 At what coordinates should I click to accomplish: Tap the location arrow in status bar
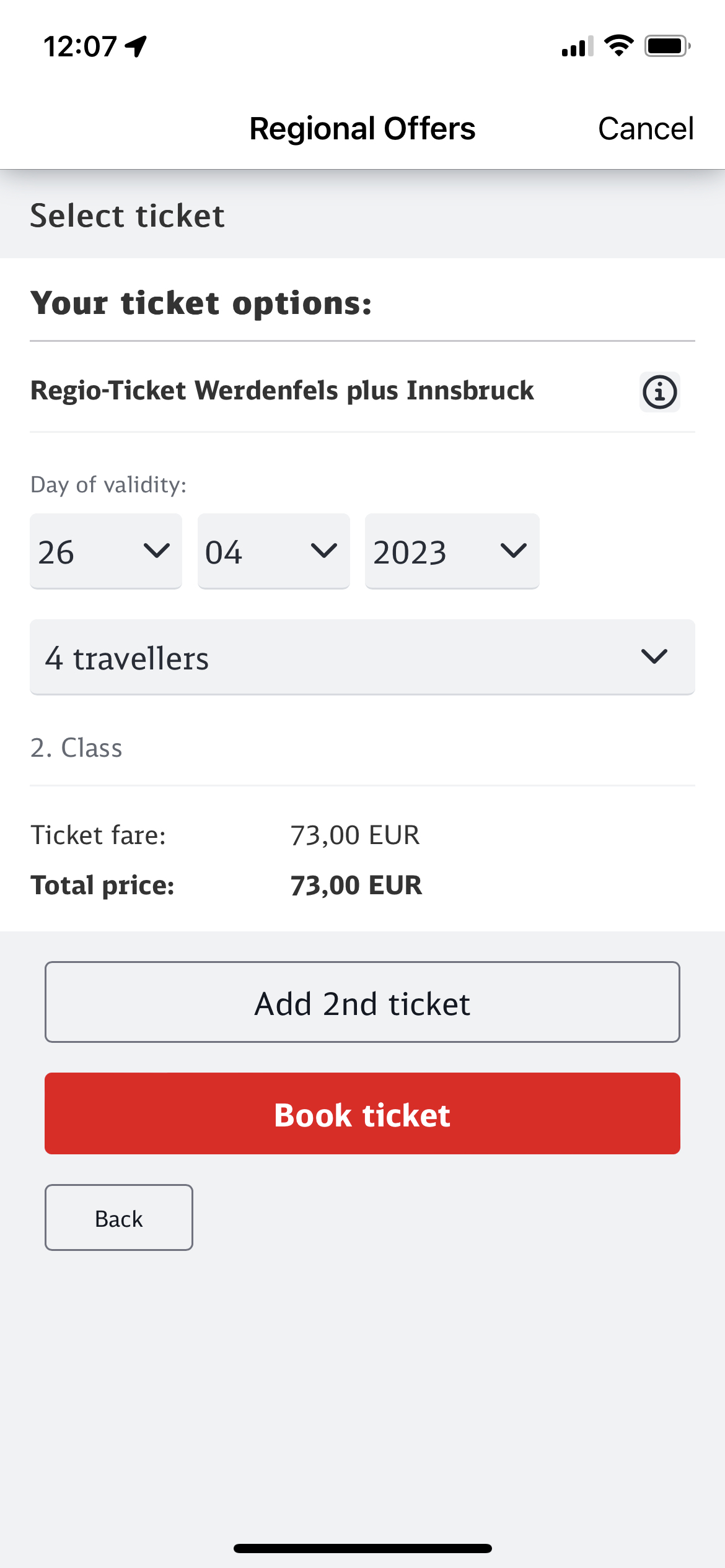136,46
